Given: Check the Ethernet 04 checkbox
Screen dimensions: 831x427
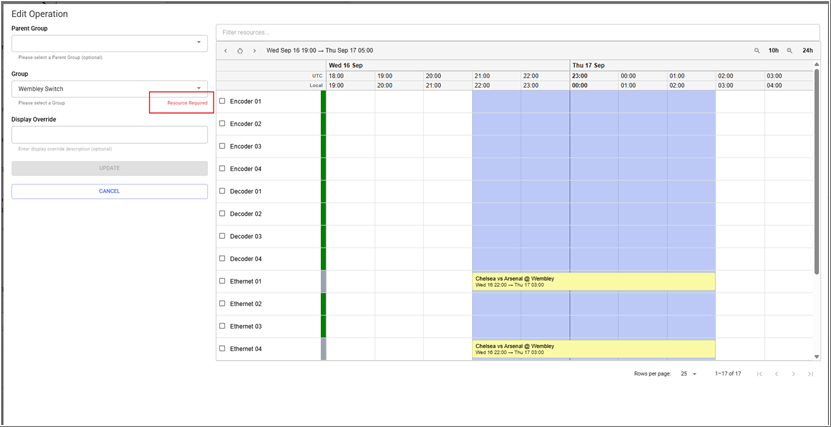Looking at the screenshot, I should coord(222,349).
